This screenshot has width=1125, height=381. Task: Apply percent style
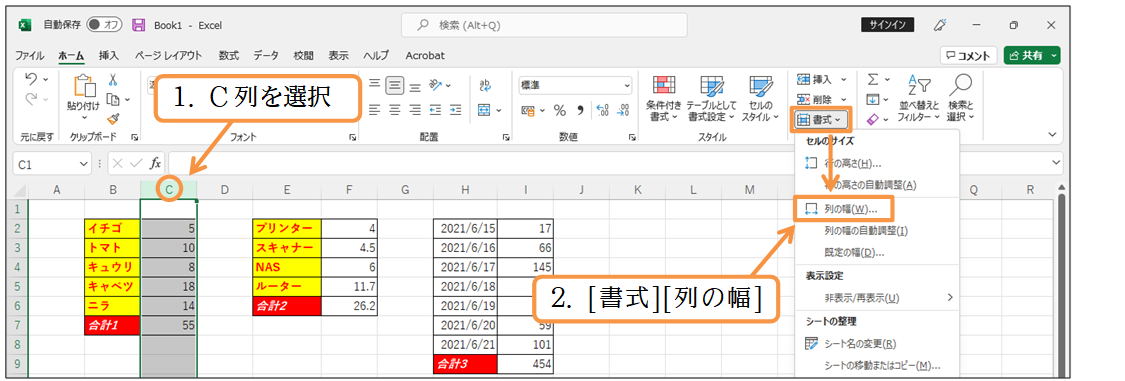click(560, 110)
